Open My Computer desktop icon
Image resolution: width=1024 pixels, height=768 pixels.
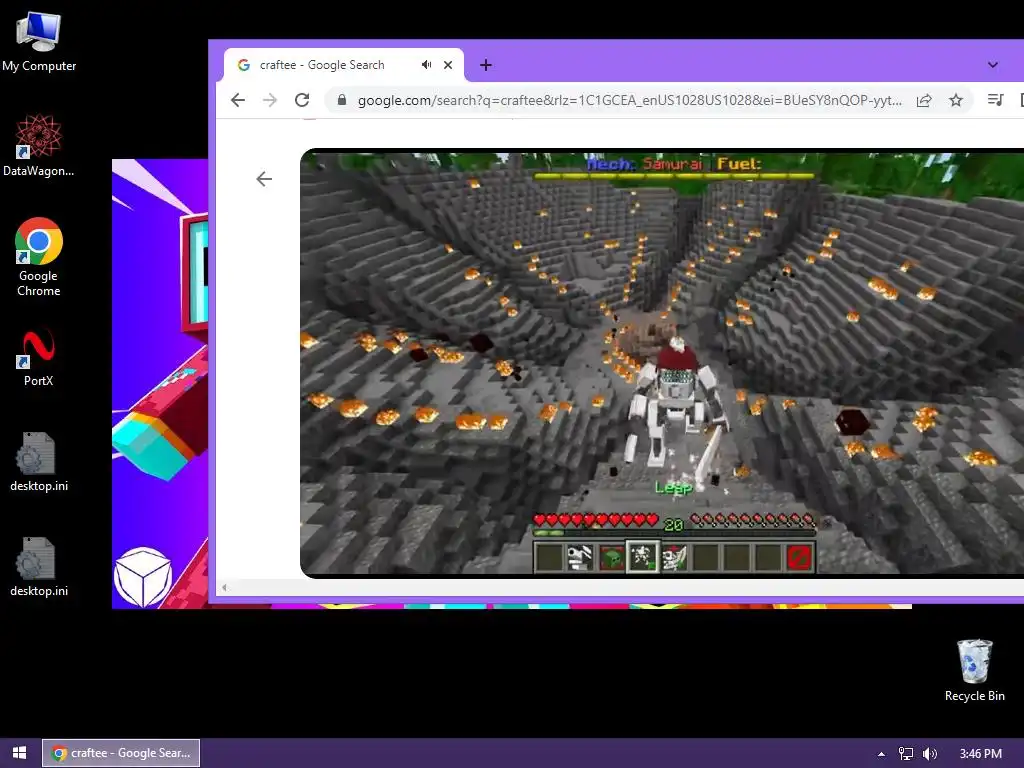pos(39,42)
